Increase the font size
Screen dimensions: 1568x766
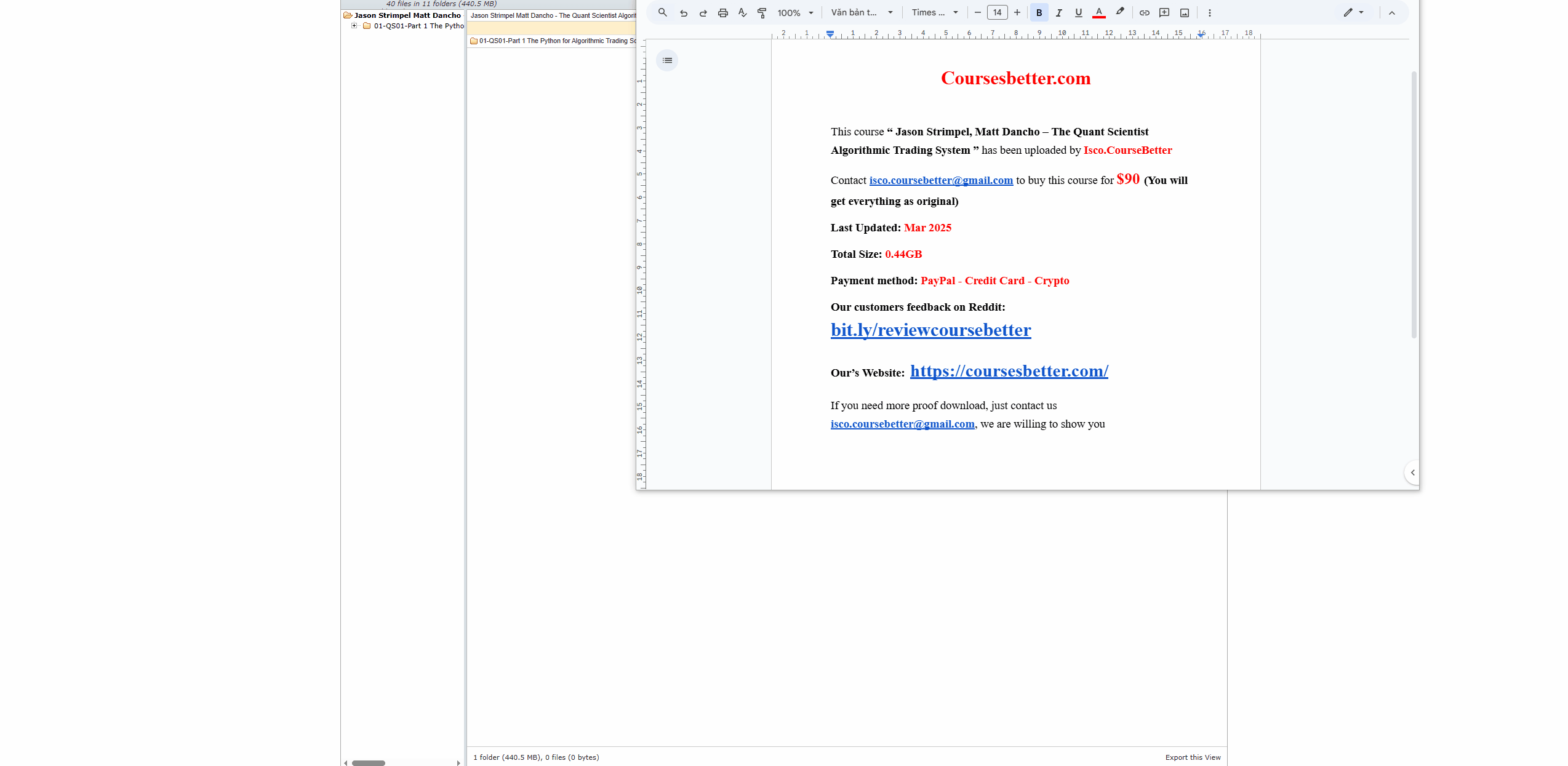click(1017, 12)
